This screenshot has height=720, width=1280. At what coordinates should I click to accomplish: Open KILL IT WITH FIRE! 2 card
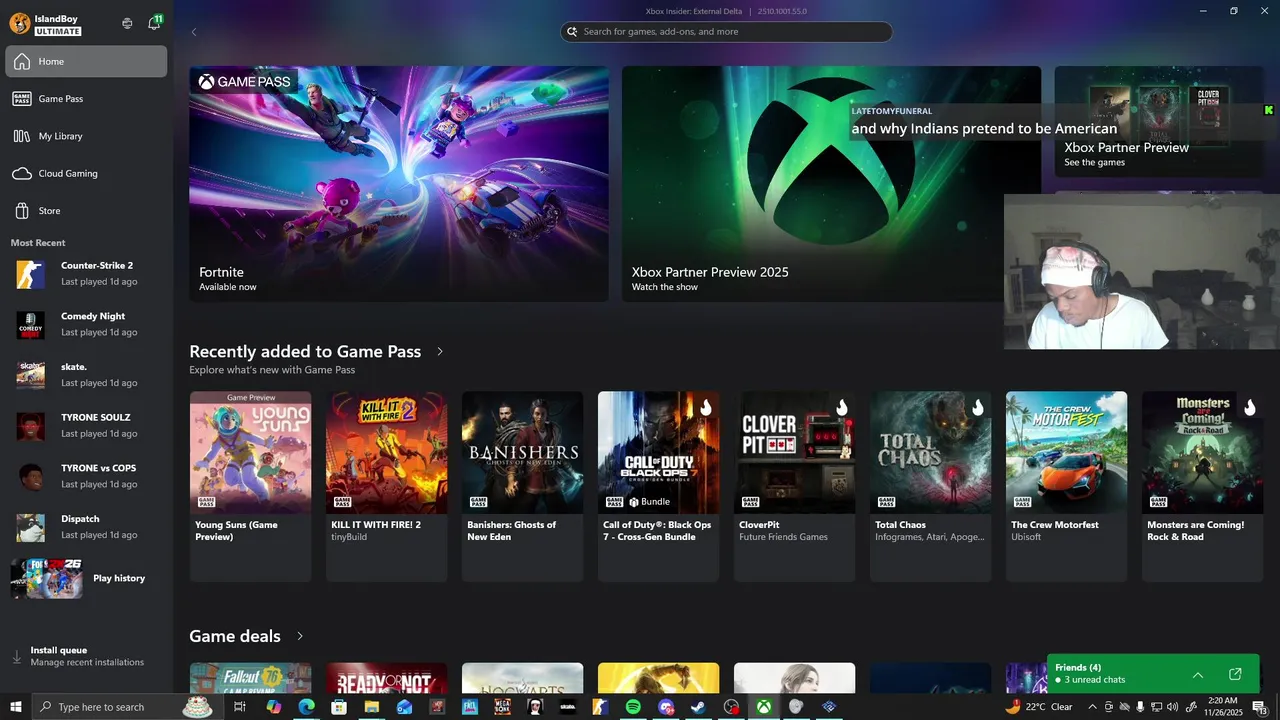click(386, 486)
